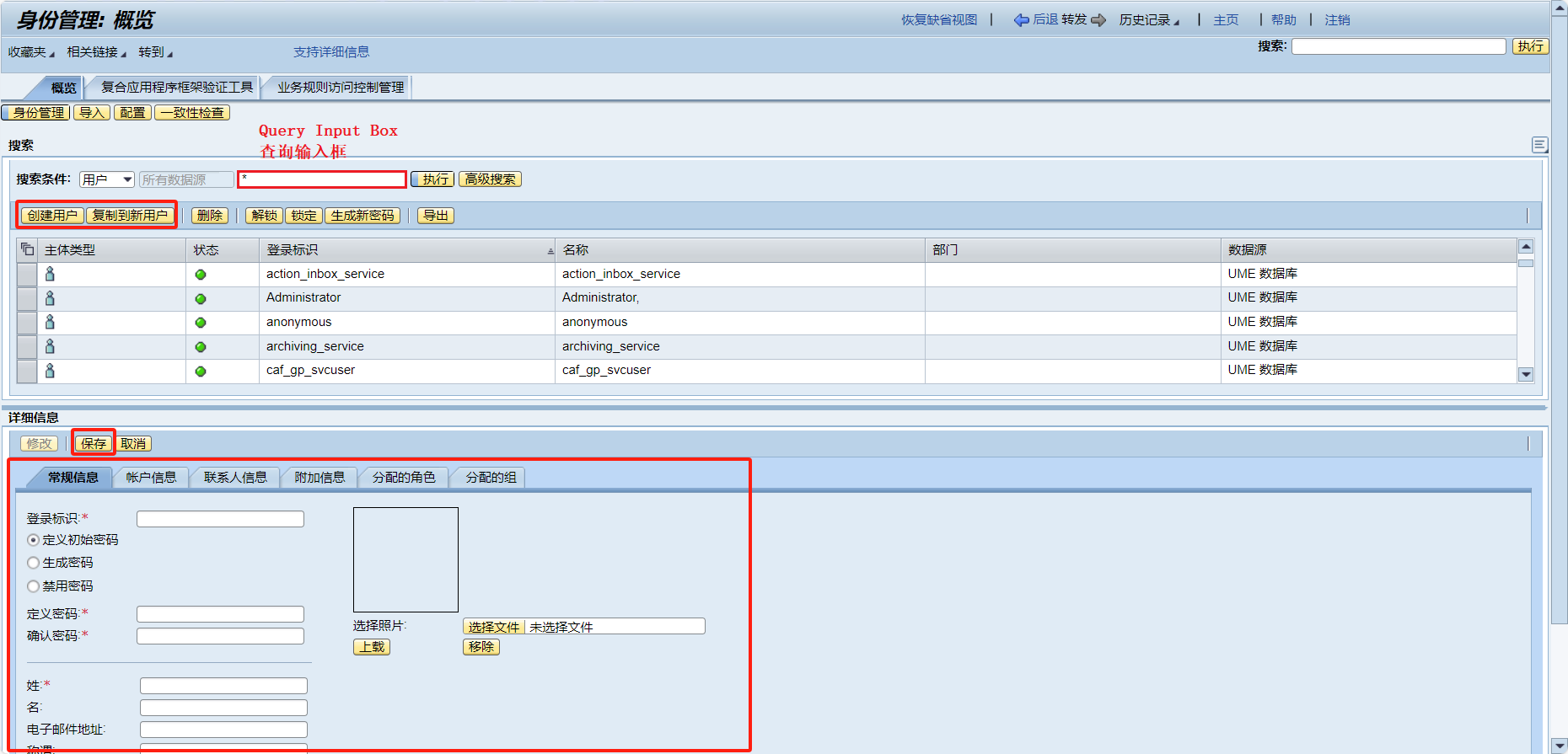Screen dimensions: 1568x754
Task: Click user icon in Administrator row
Action: [50, 298]
